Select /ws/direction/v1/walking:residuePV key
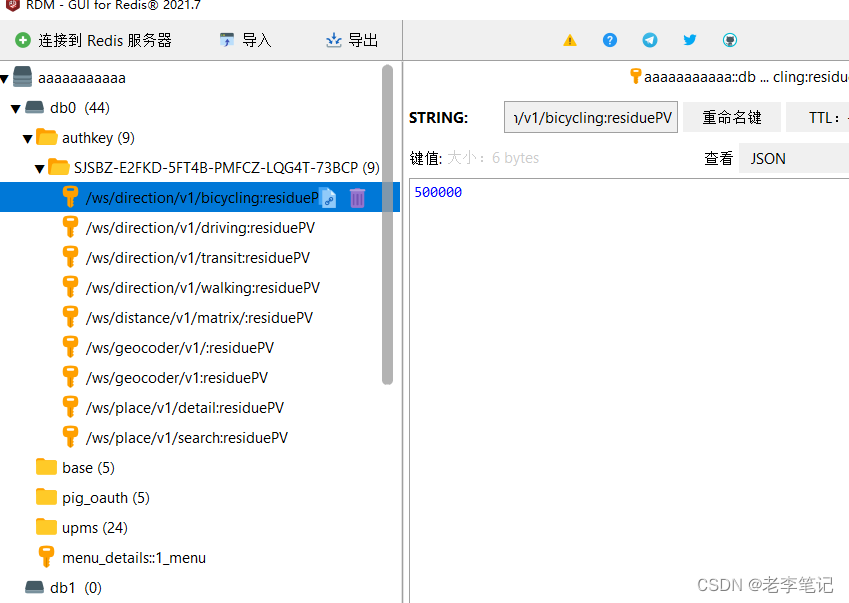 [x=203, y=287]
